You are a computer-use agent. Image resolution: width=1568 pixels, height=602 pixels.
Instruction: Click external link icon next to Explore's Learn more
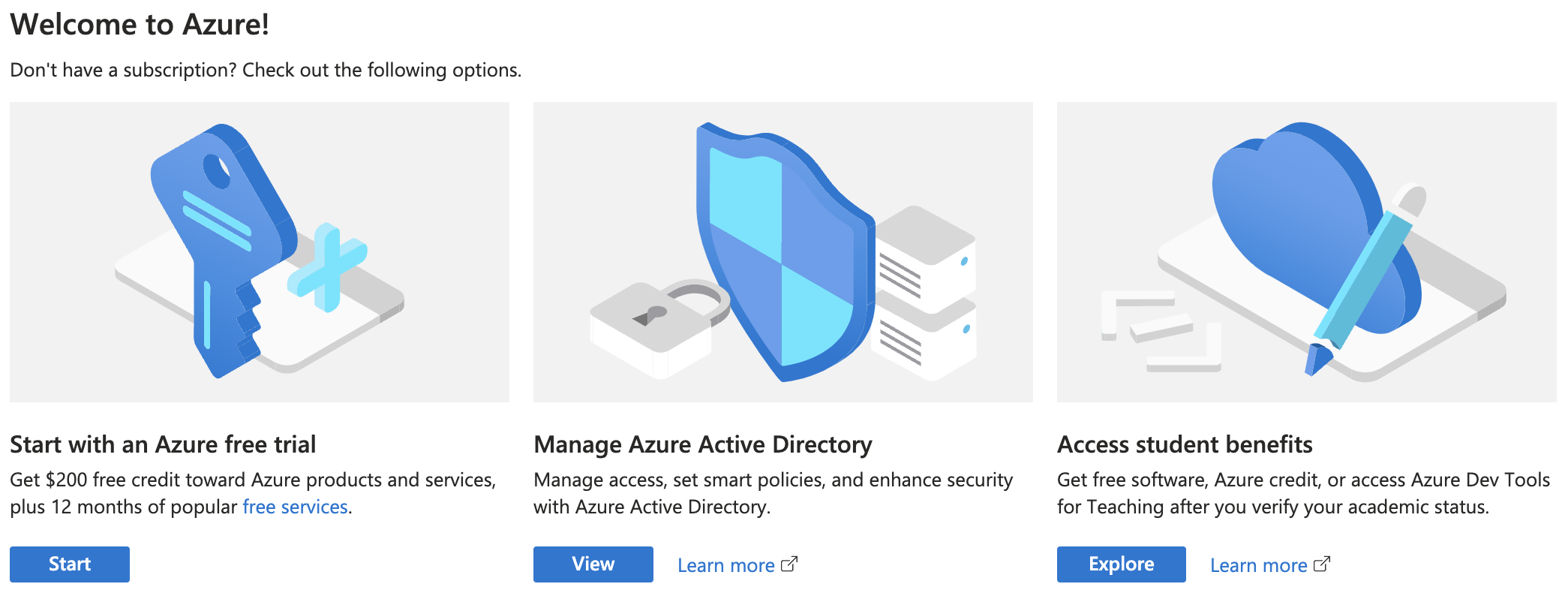click(1322, 564)
